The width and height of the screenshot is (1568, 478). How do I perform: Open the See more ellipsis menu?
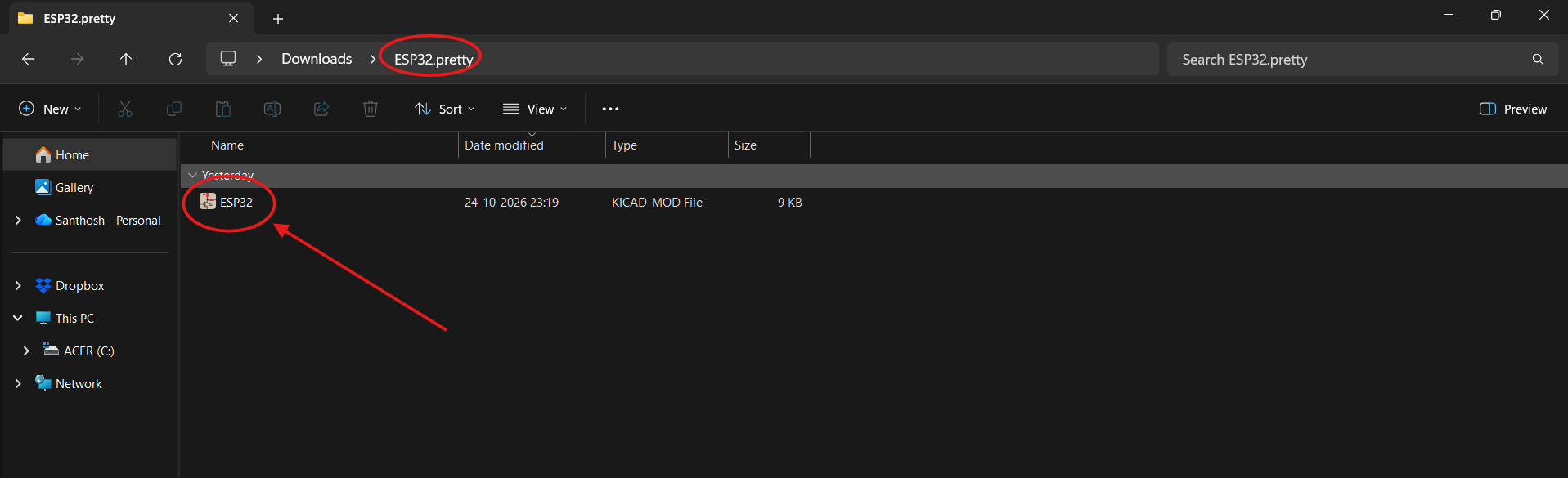coord(610,109)
